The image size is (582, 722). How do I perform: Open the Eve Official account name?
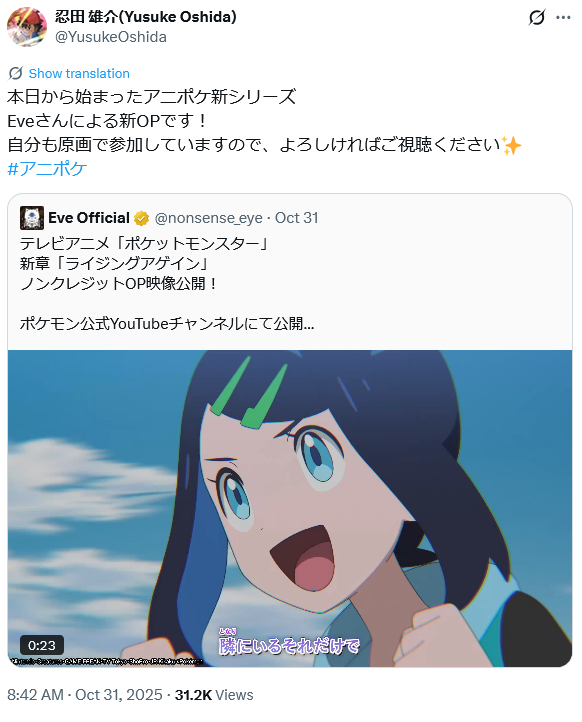89,218
